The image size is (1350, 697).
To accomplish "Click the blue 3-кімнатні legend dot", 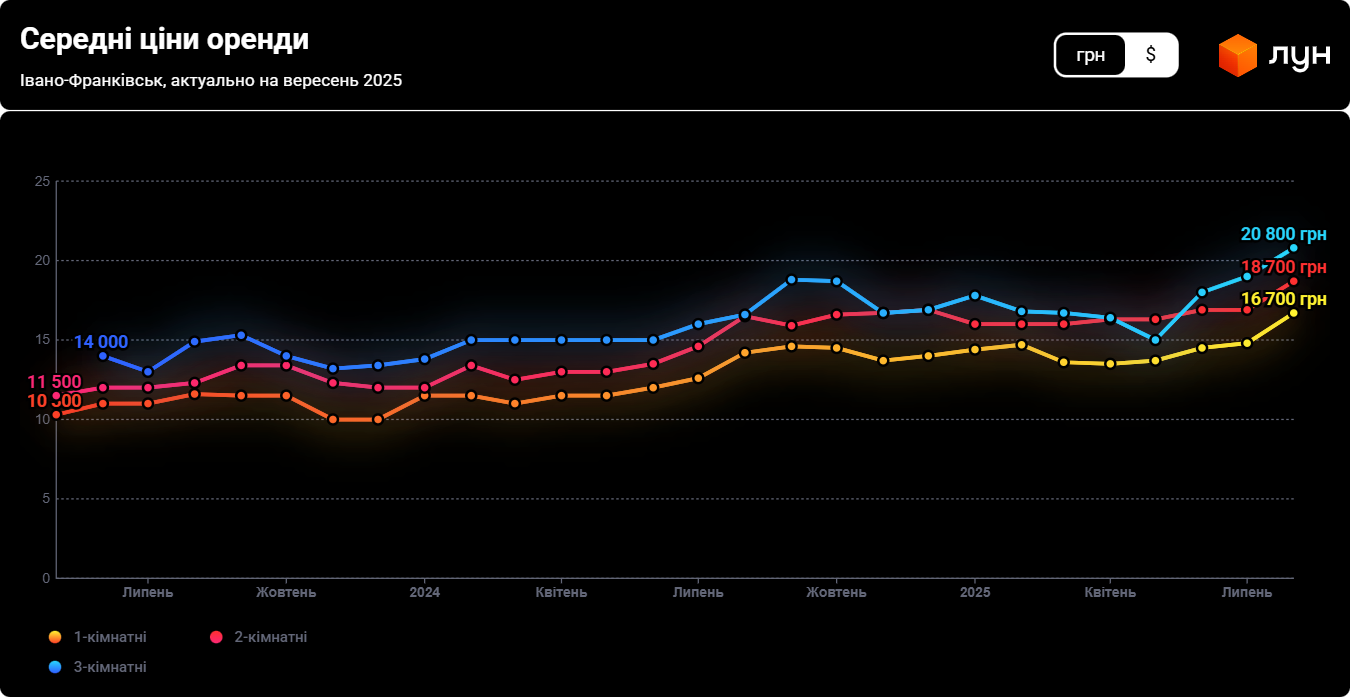I will point(55,667).
